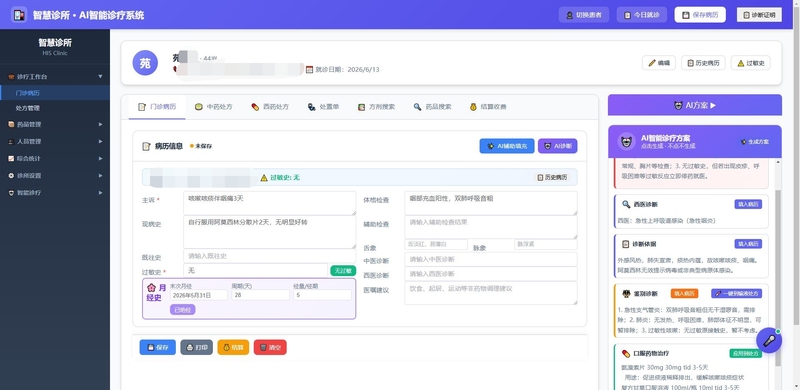Click the 既往史 input field
Image resolution: width=800 pixels, height=390 pixels.
point(269,256)
